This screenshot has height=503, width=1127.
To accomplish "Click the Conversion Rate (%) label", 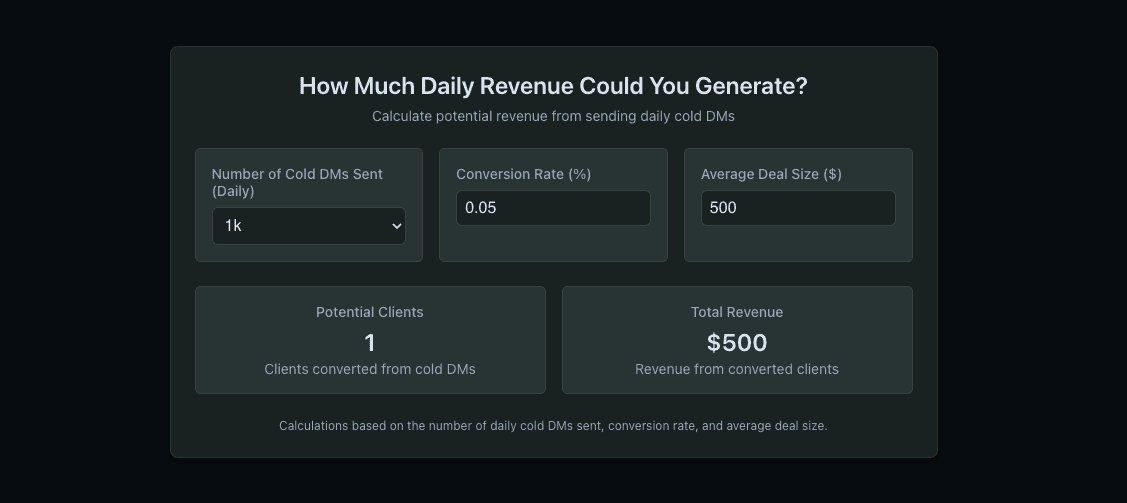I will [523, 174].
